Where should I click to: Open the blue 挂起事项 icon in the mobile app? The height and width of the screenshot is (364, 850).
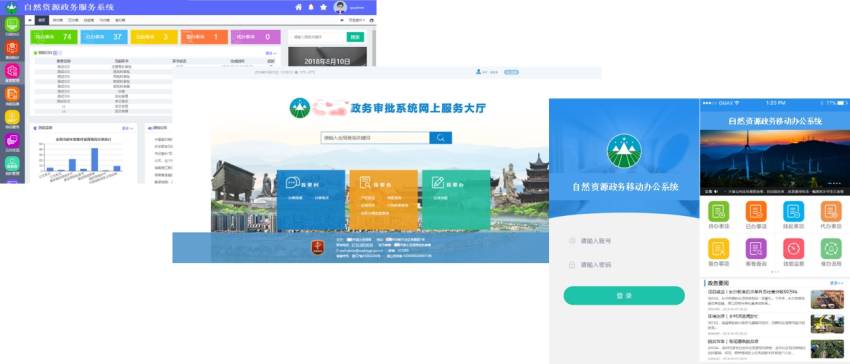click(x=793, y=212)
